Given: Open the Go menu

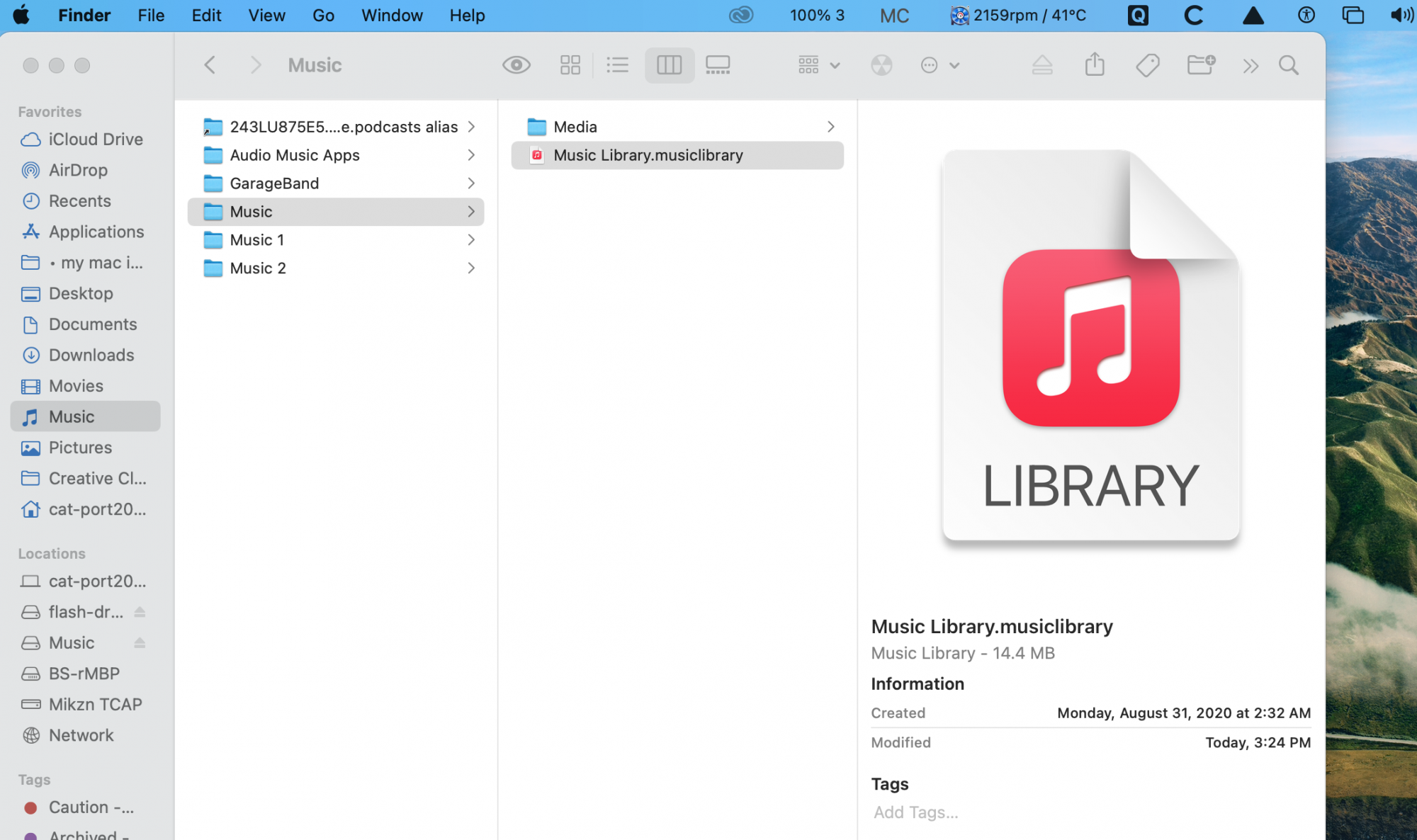Looking at the screenshot, I should coord(323,16).
